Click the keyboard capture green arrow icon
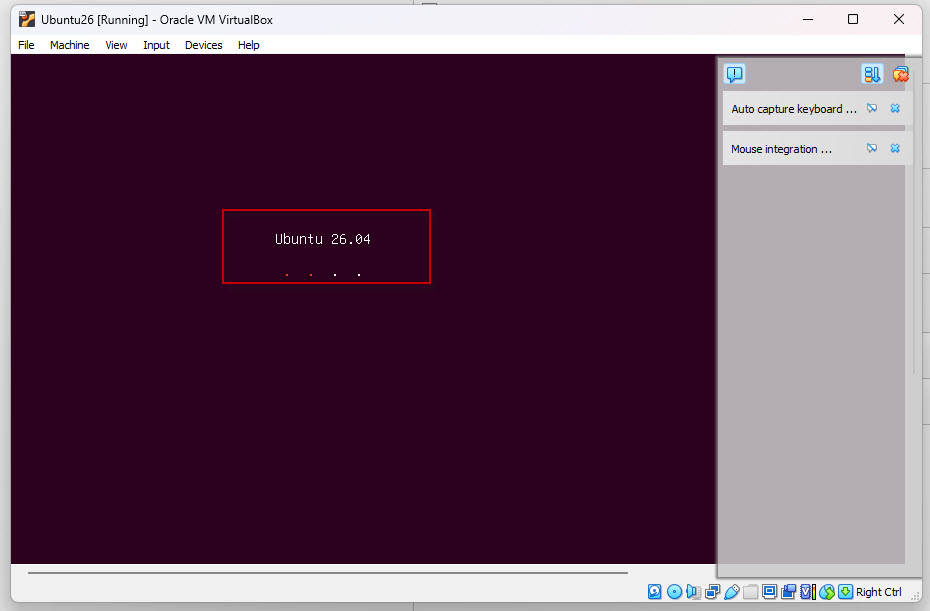 click(846, 591)
